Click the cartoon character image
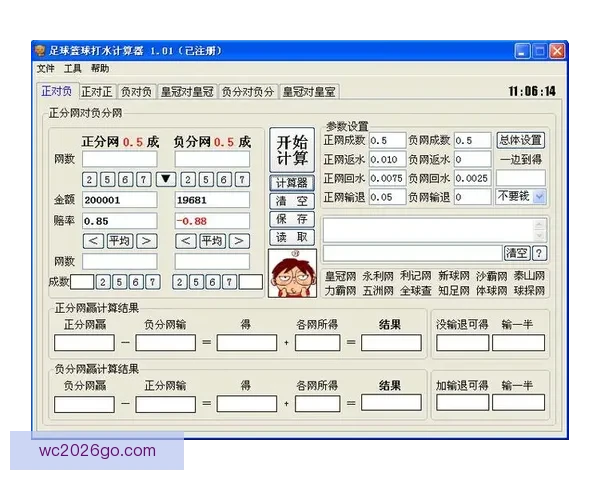The height and width of the screenshot is (480, 600). 292,273
